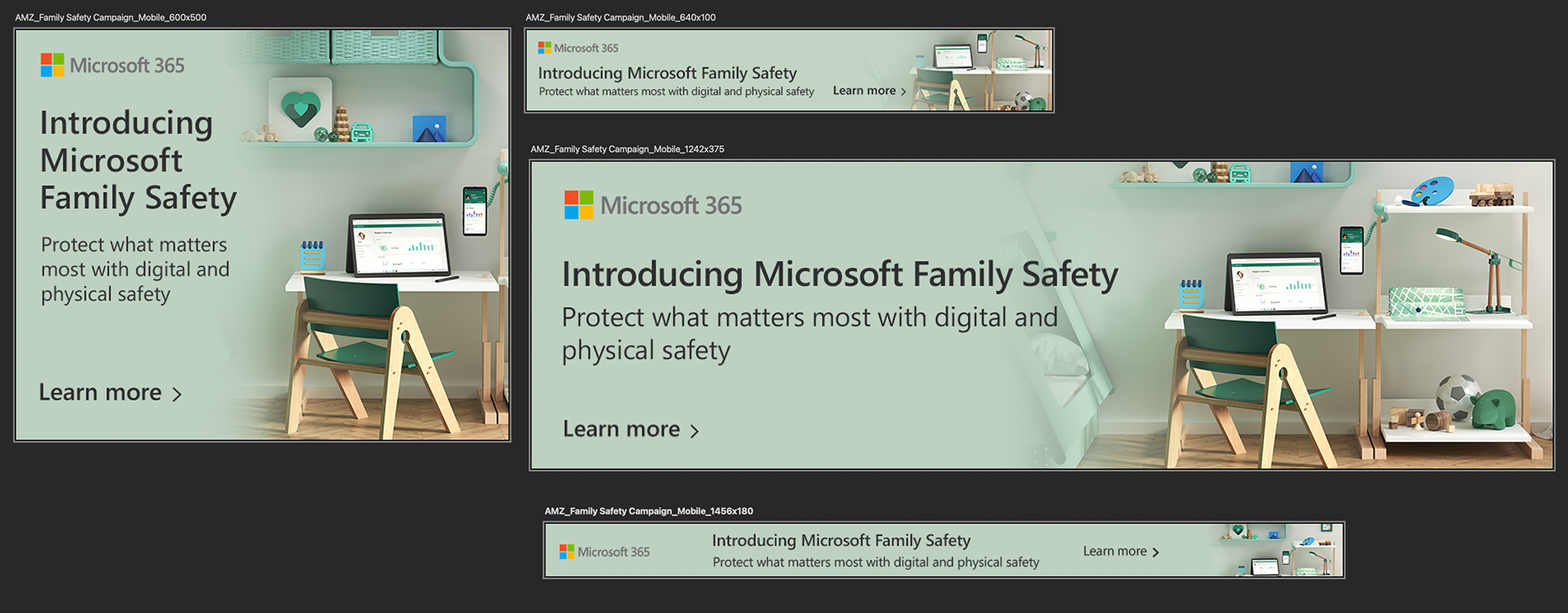This screenshot has height=613, width=1568.
Task: Click chevron arrow after Learn more, 1242x375 banner
Action: [x=694, y=431]
